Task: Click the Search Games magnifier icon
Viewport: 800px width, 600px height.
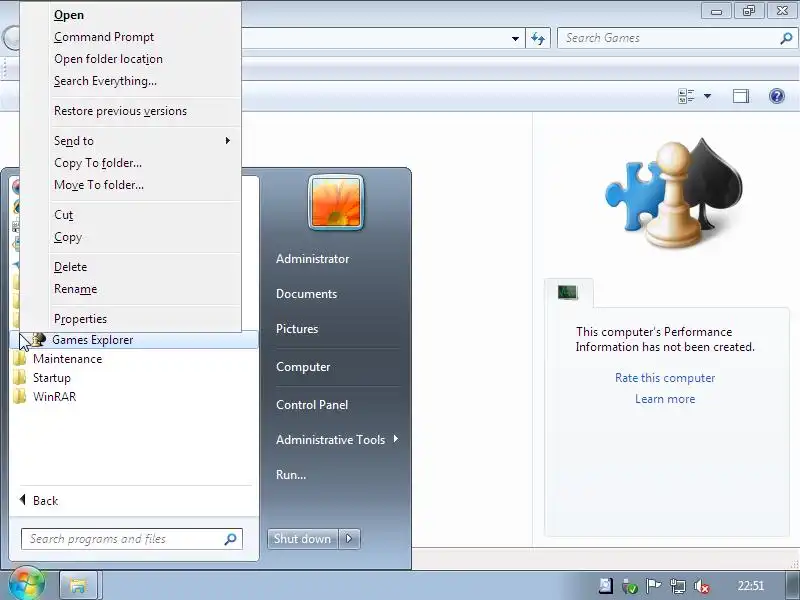Action: [786, 38]
